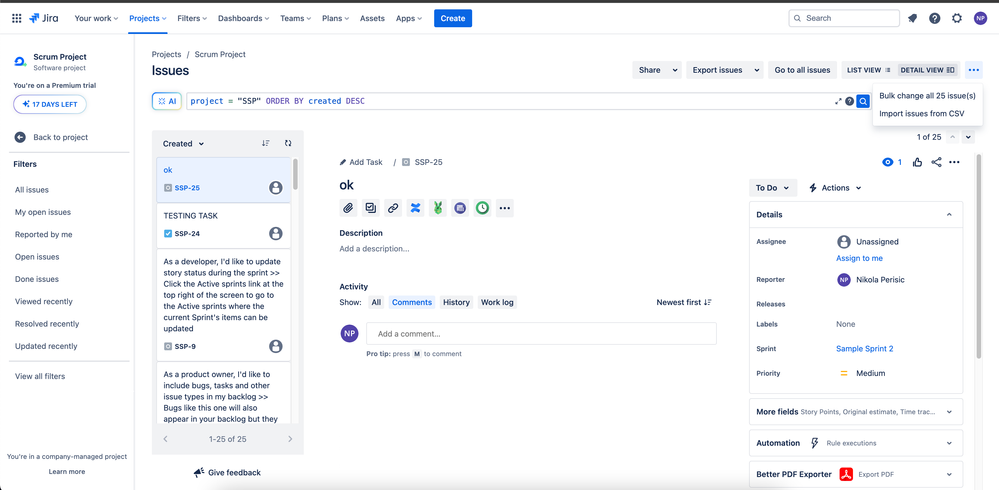
Task: Click Go to all issues button
Action: click(x=802, y=70)
